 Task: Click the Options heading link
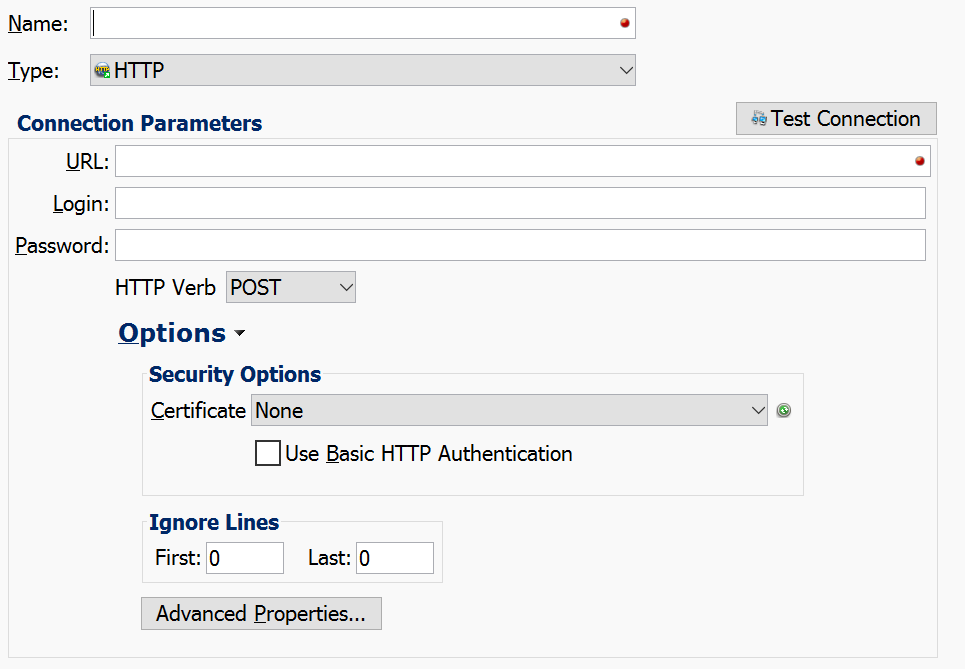click(172, 332)
